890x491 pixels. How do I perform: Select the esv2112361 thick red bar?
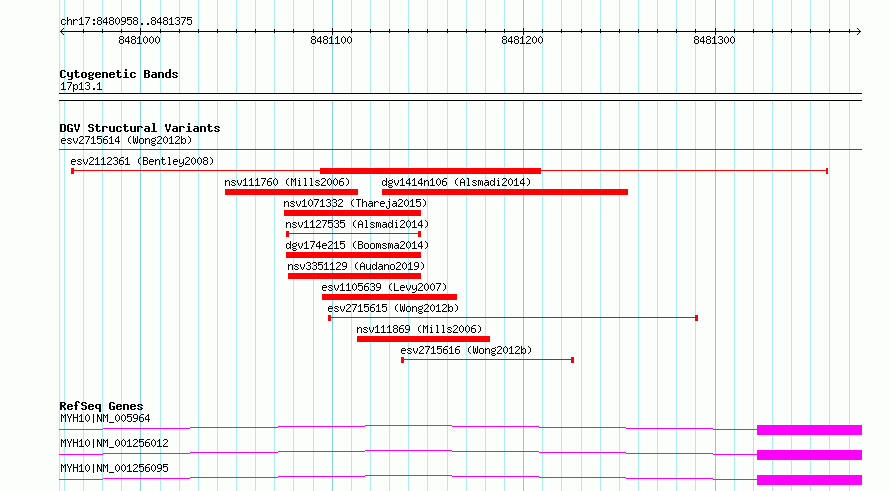pos(430,171)
